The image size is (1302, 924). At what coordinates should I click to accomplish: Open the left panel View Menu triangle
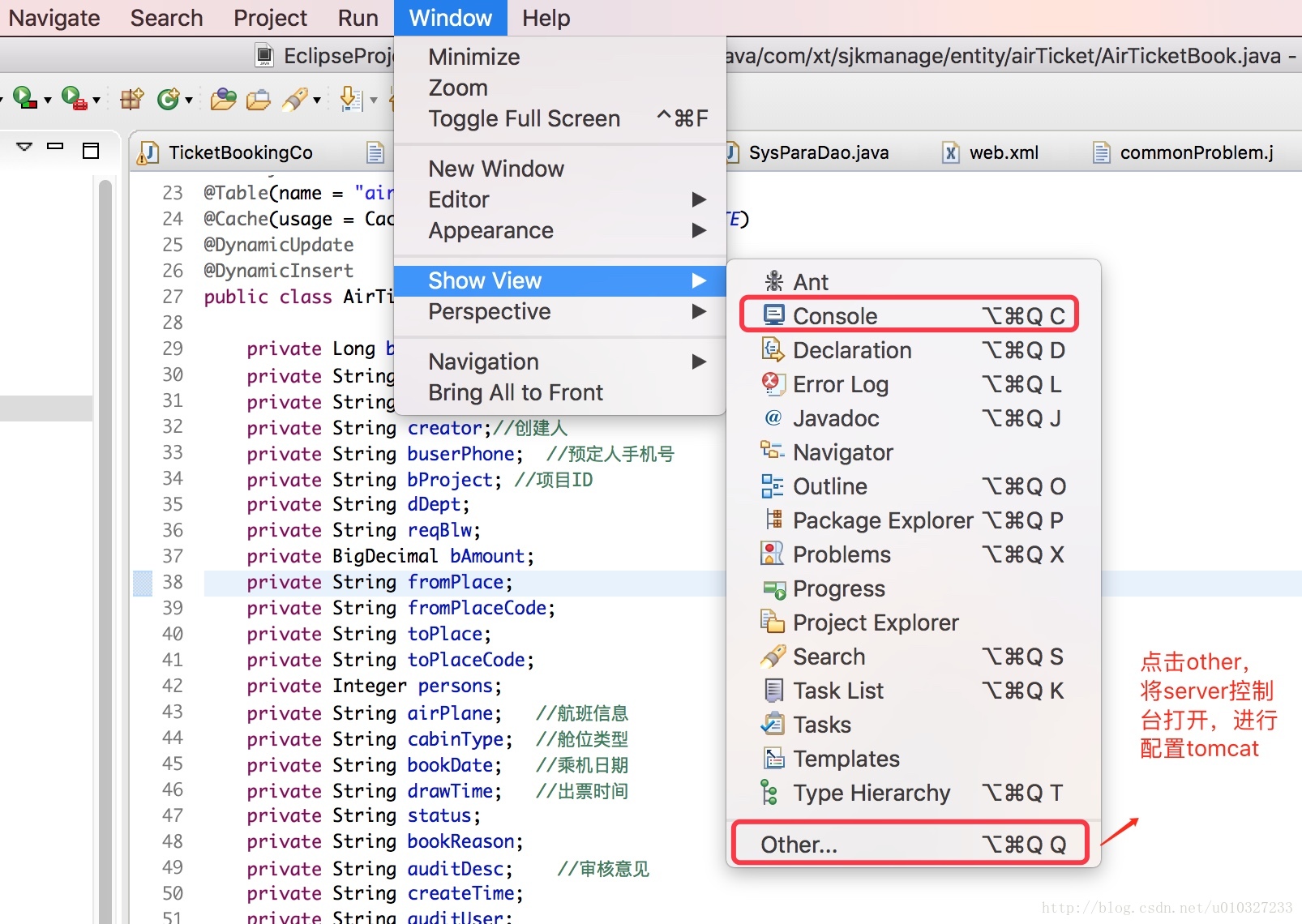click(24, 147)
